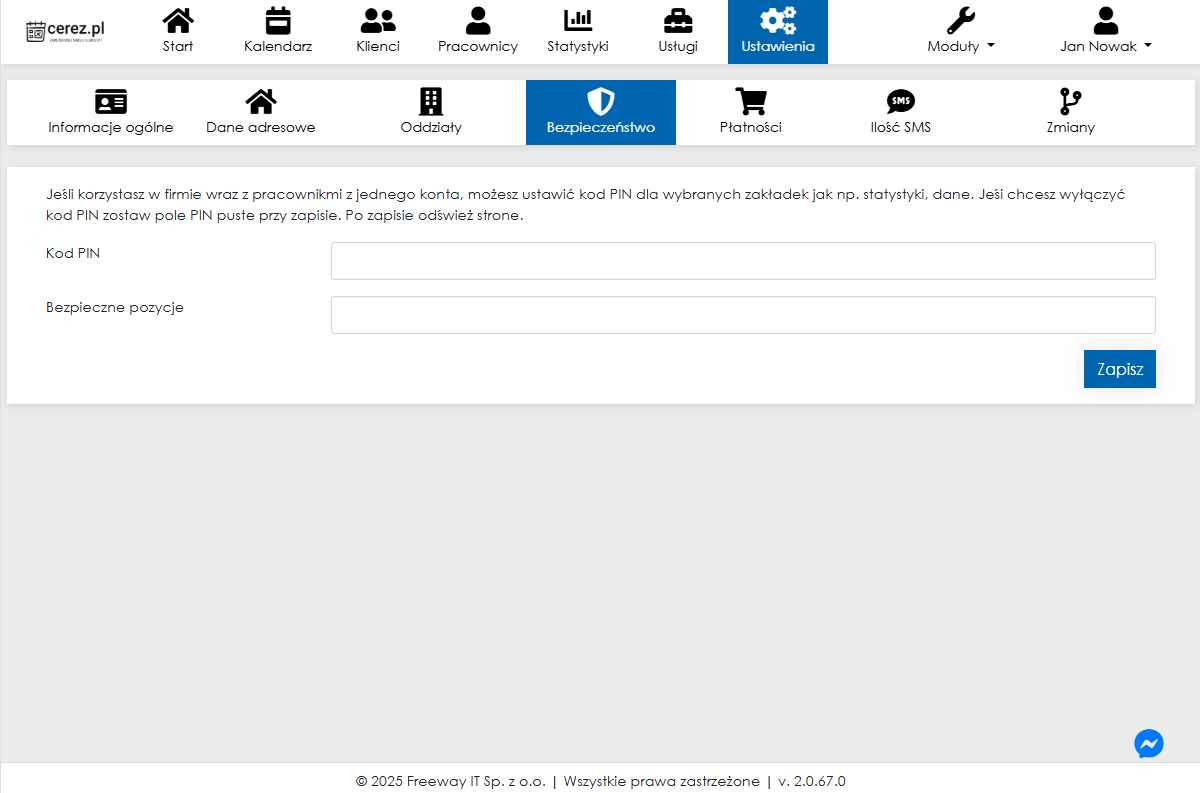Open the Start home icon
This screenshot has width=1200, height=793.
(x=178, y=21)
